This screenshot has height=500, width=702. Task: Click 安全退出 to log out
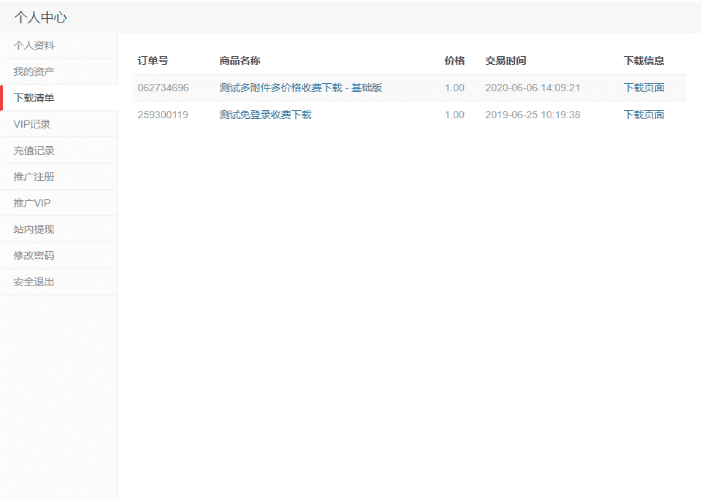tap(34, 282)
